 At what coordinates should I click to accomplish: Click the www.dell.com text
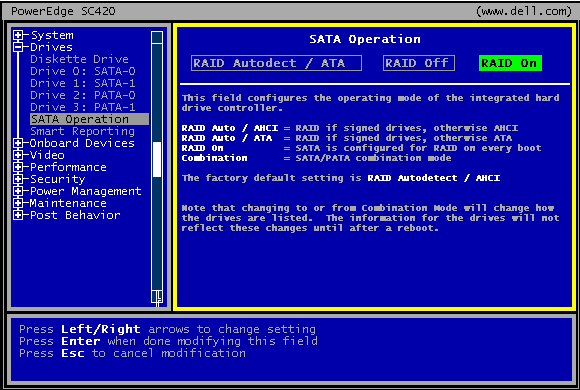(x=524, y=11)
